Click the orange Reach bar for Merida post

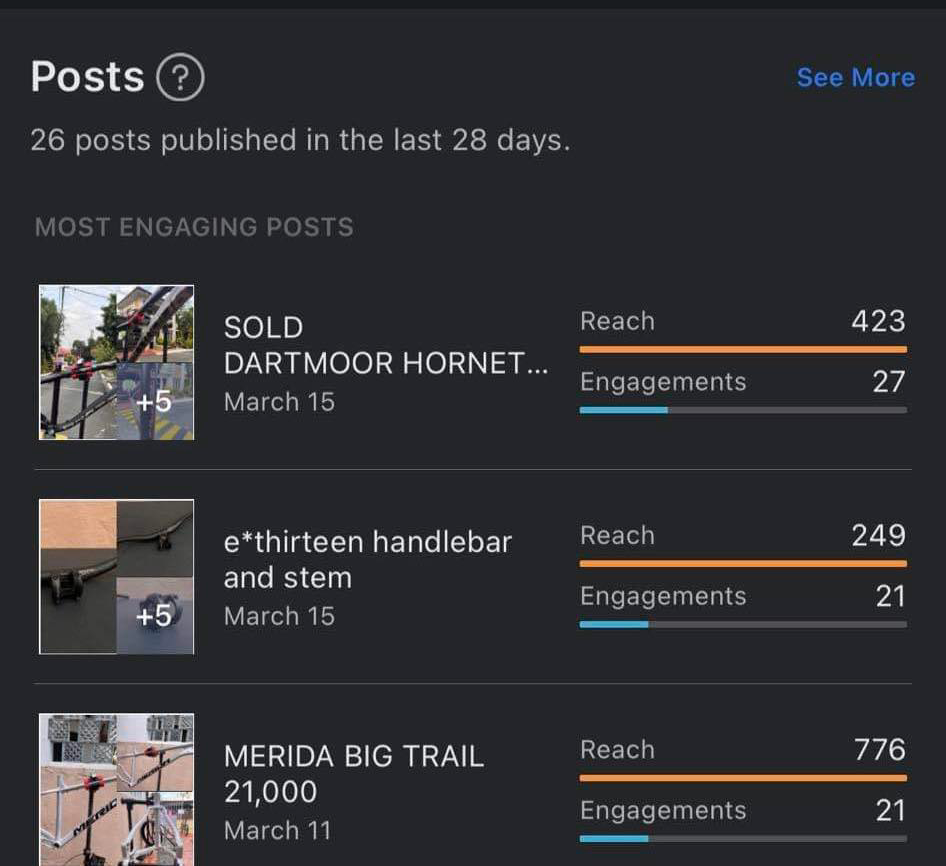pos(742,777)
